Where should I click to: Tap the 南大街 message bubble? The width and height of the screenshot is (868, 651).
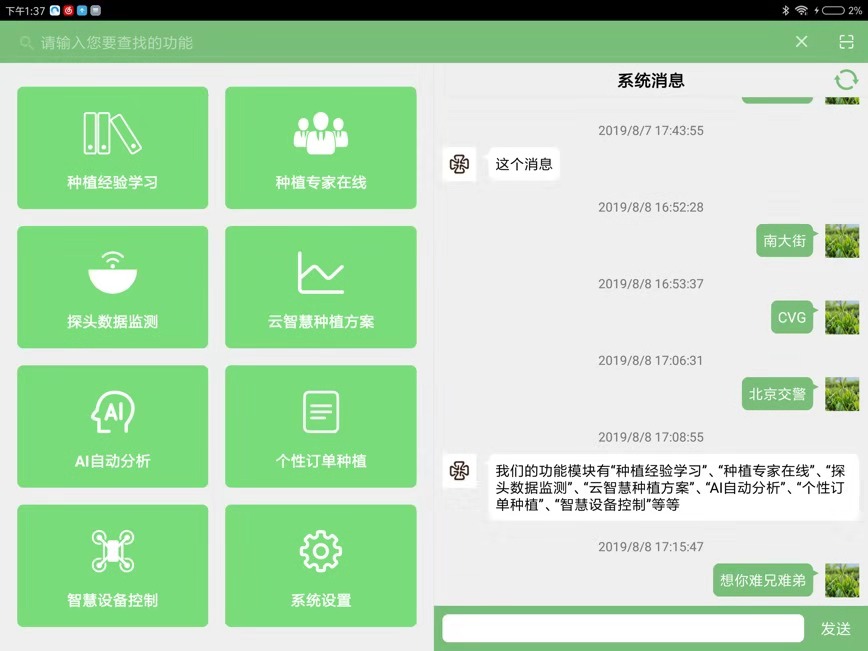click(x=784, y=241)
